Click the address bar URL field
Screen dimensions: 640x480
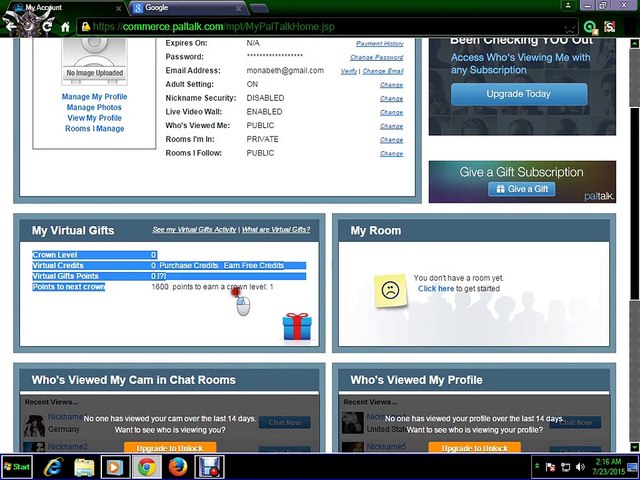[327, 27]
